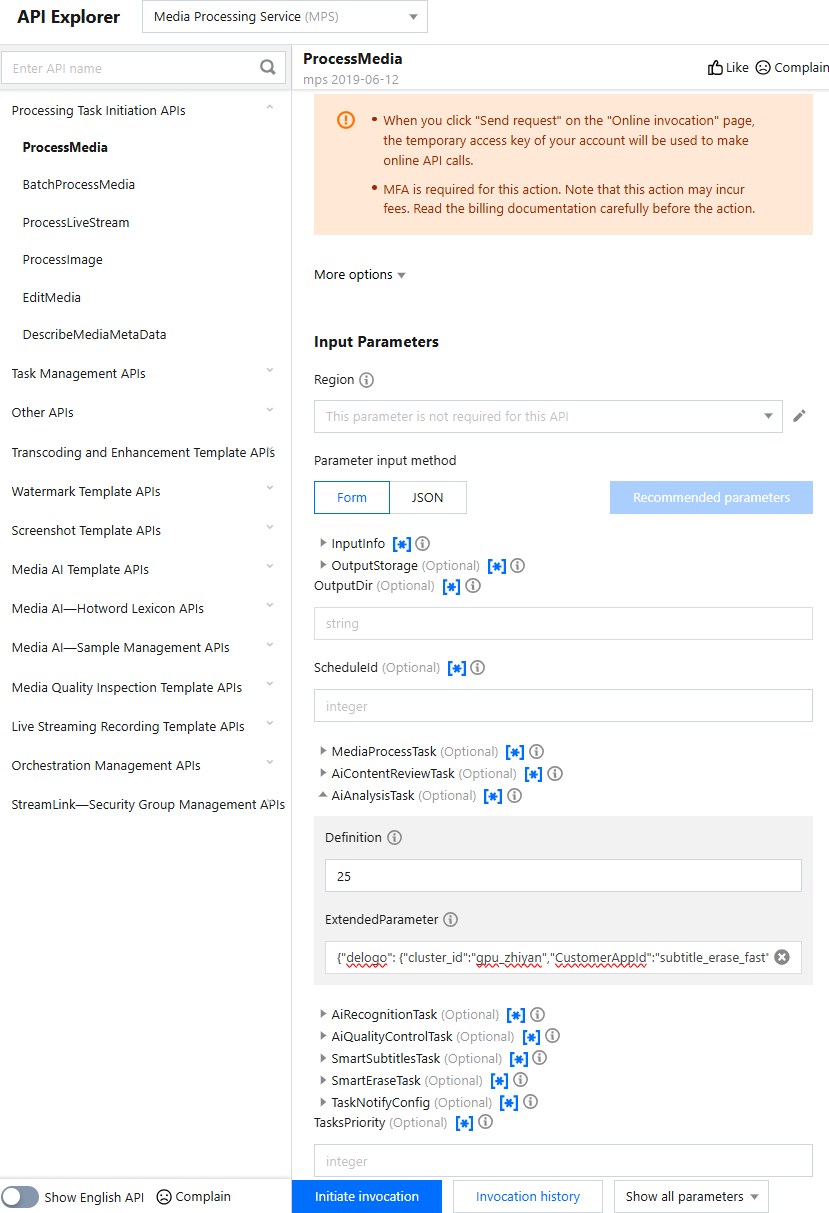Open Invocation history
The width and height of the screenshot is (829, 1213).
tap(527, 1197)
